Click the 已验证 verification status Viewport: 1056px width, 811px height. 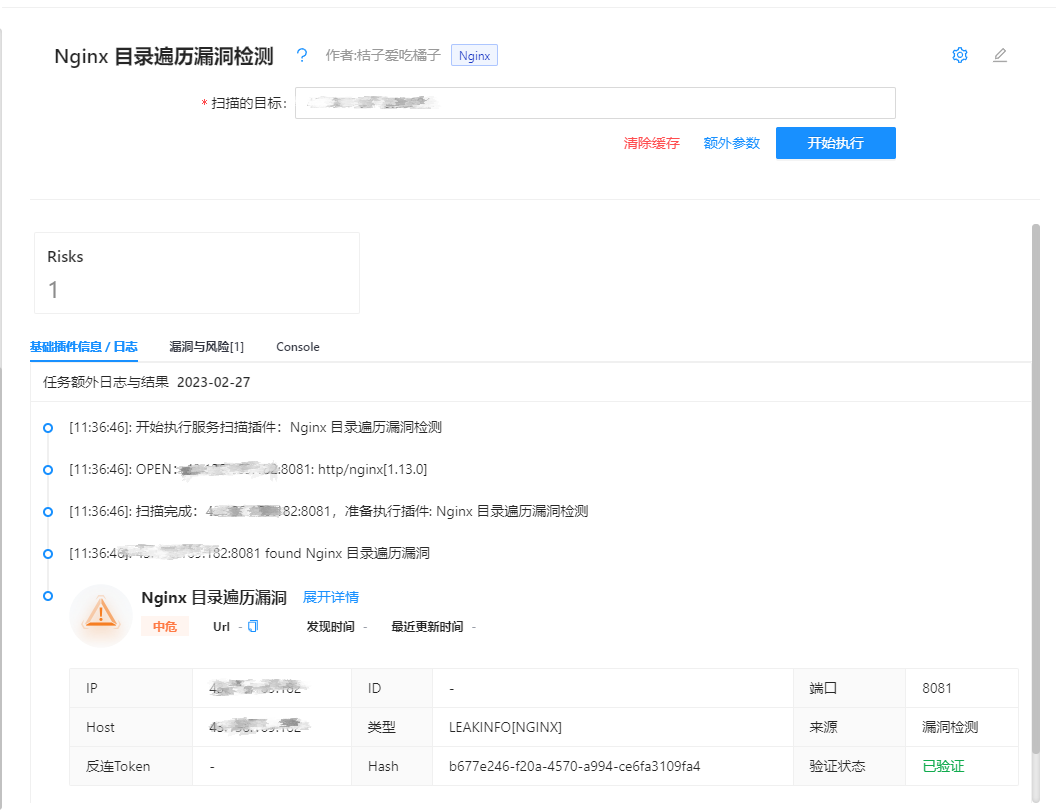pyautogui.click(x=943, y=767)
